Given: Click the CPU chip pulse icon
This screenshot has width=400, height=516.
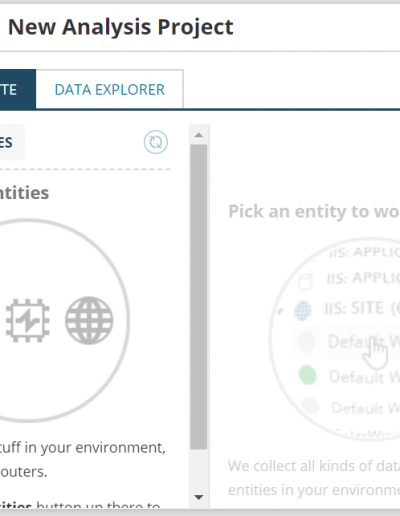Looking at the screenshot, I should 28,320.
